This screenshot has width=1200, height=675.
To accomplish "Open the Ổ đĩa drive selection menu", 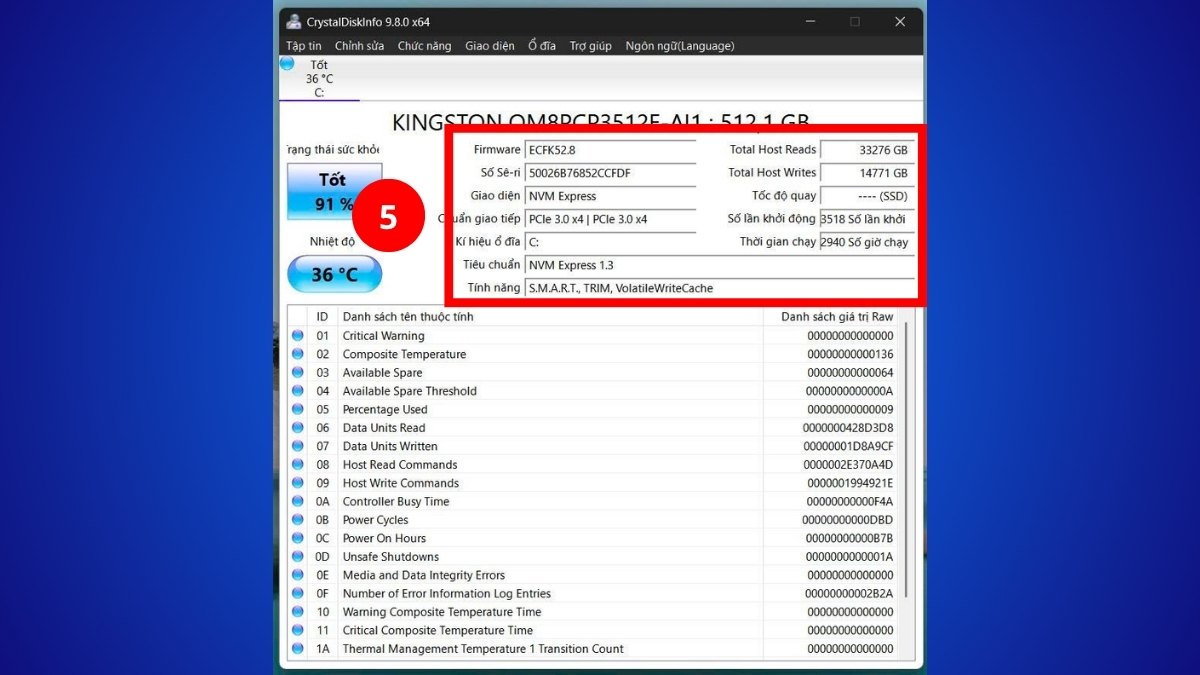I will (543, 45).
